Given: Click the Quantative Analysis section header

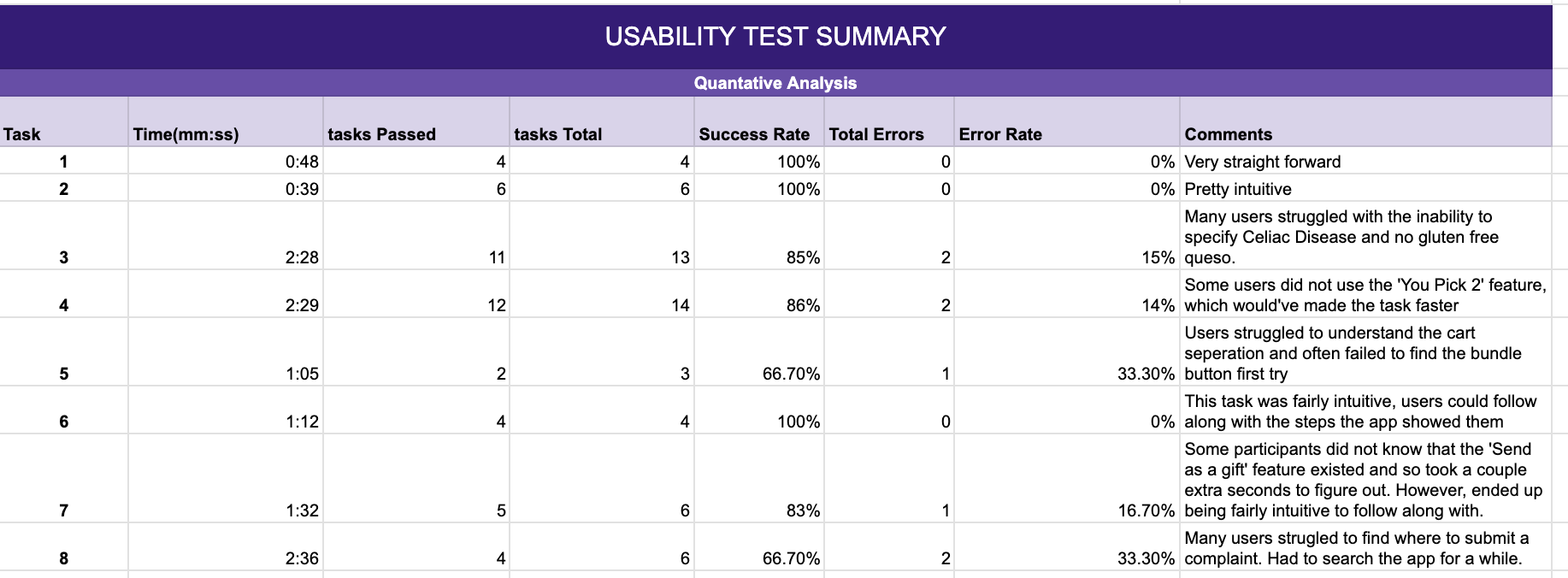Looking at the screenshot, I should (775, 83).
